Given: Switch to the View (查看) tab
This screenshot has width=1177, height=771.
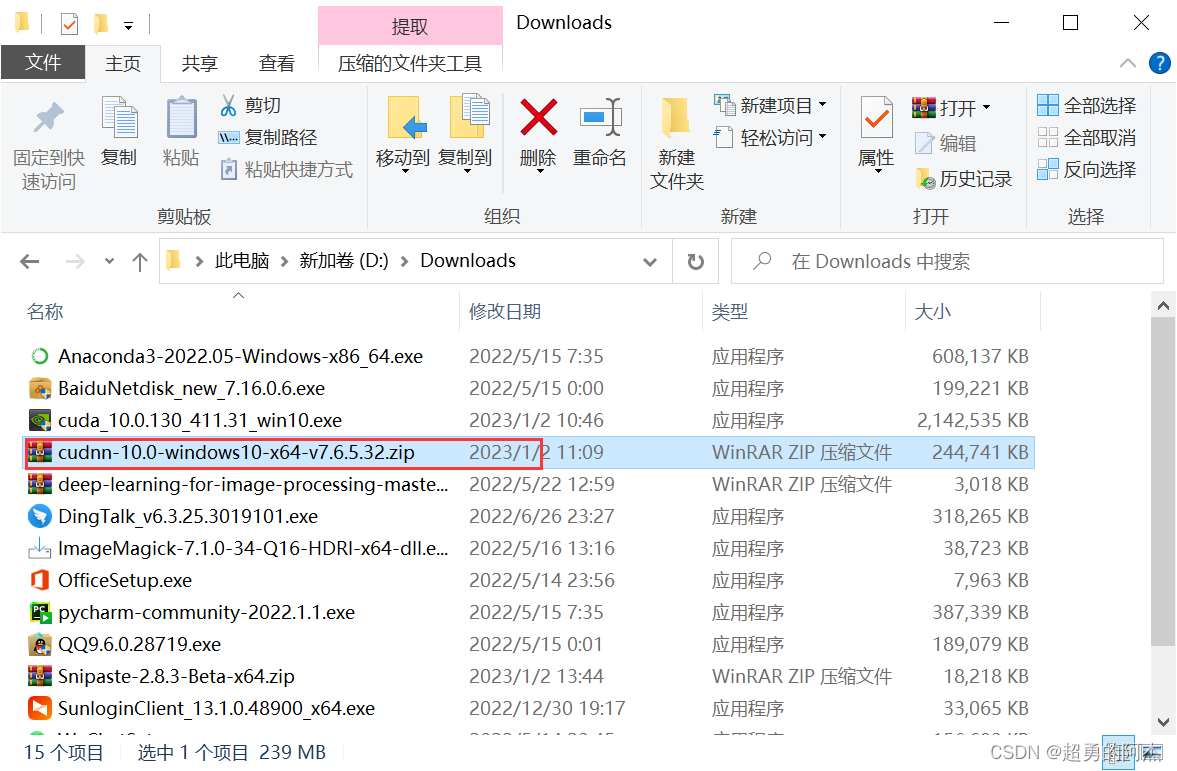Looking at the screenshot, I should click(x=277, y=63).
